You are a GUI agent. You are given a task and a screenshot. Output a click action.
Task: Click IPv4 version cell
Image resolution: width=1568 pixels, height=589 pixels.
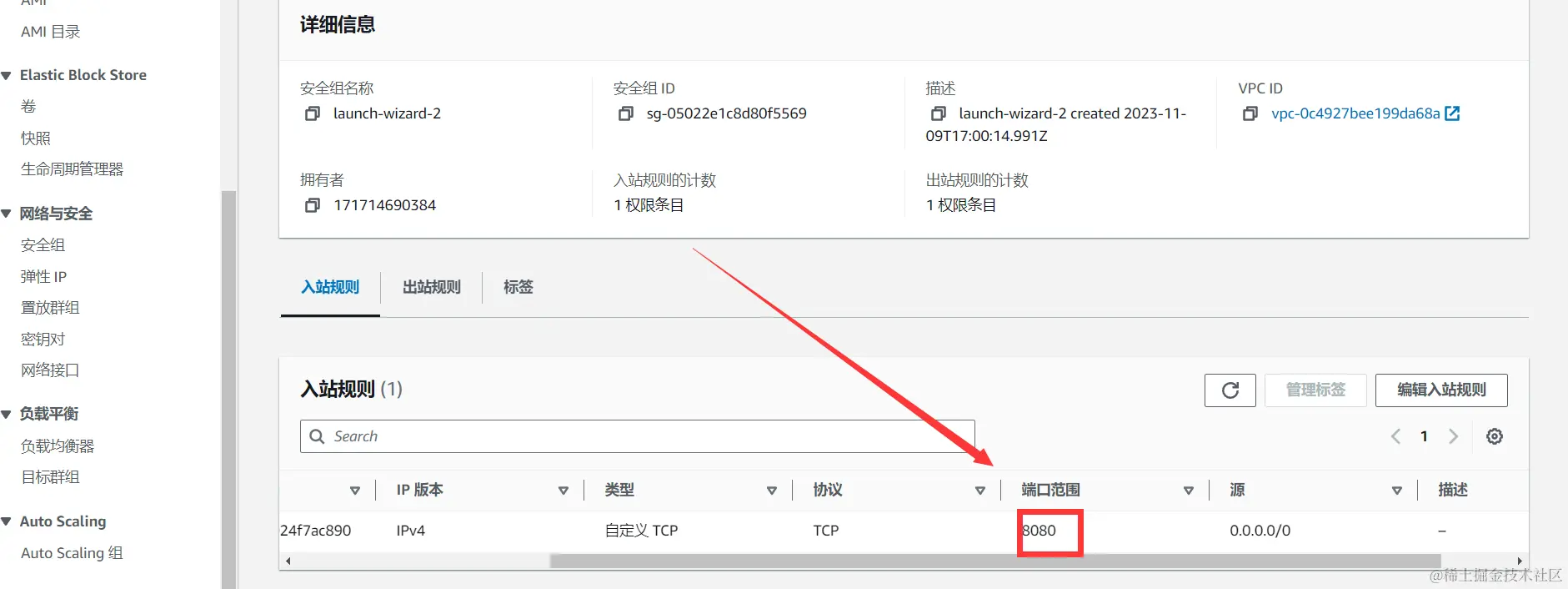point(411,531)
